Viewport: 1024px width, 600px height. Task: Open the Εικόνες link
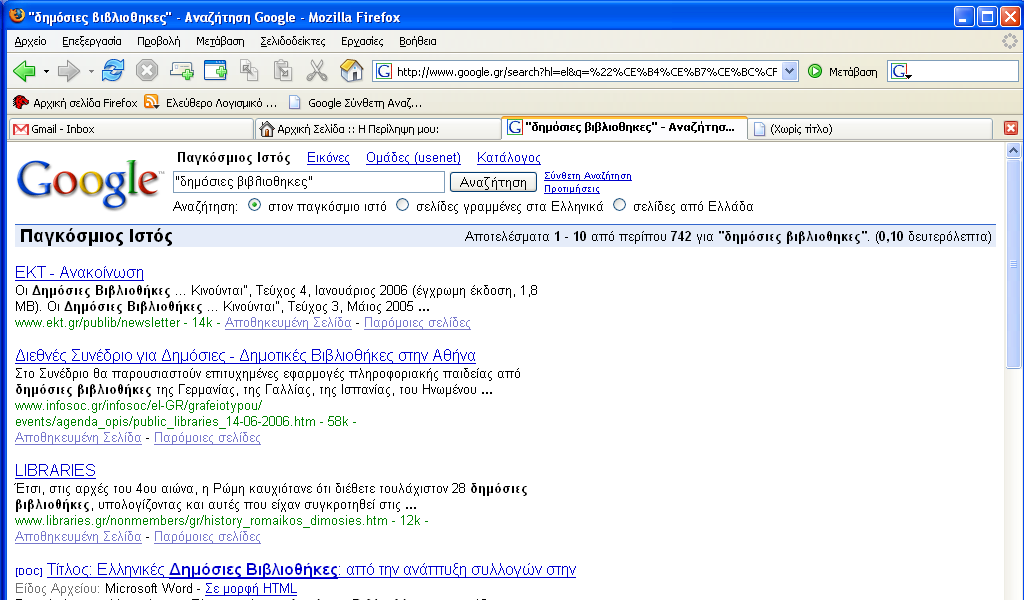(328, 157)
